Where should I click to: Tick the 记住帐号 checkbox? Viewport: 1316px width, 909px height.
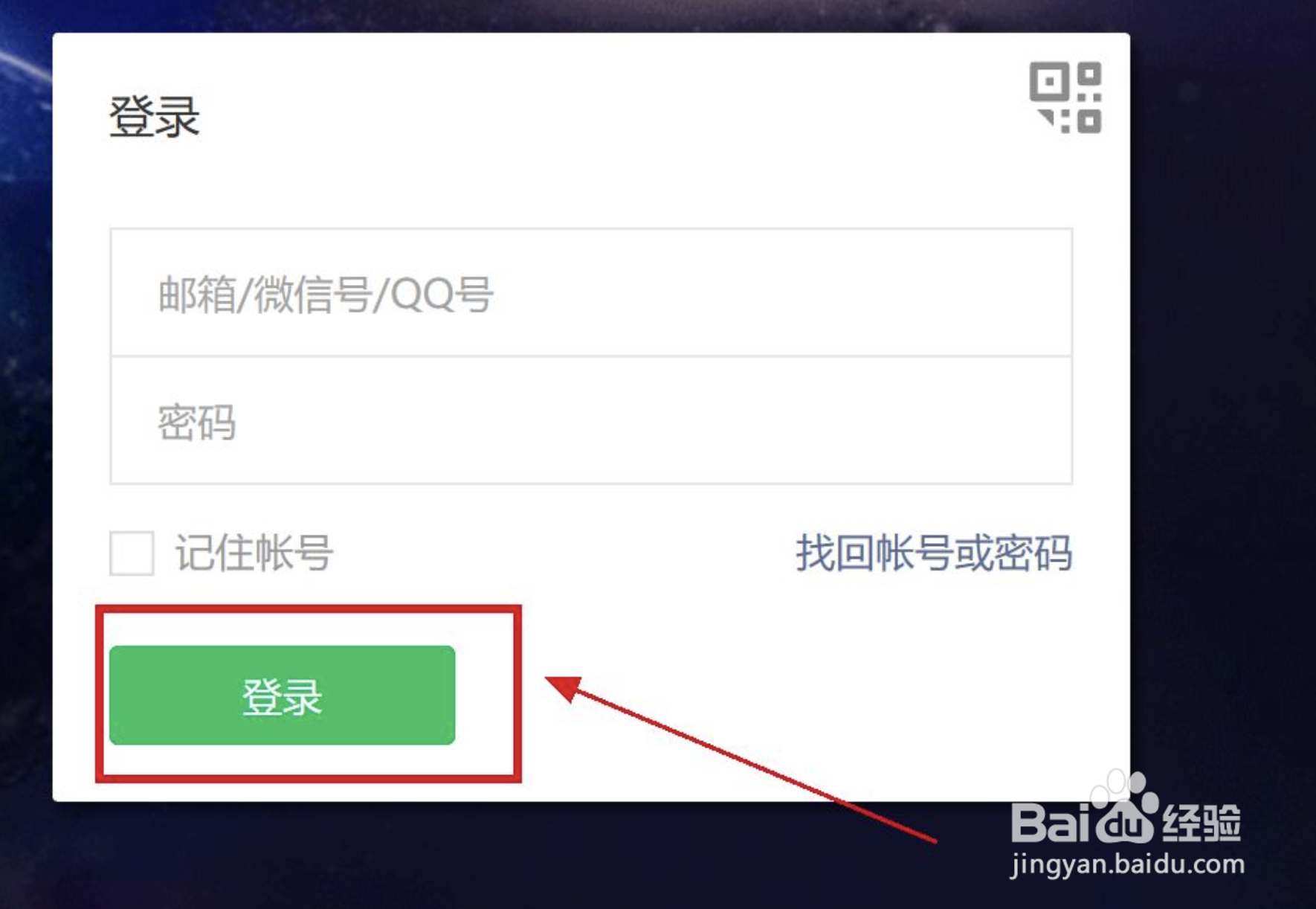tap(132, 553)
